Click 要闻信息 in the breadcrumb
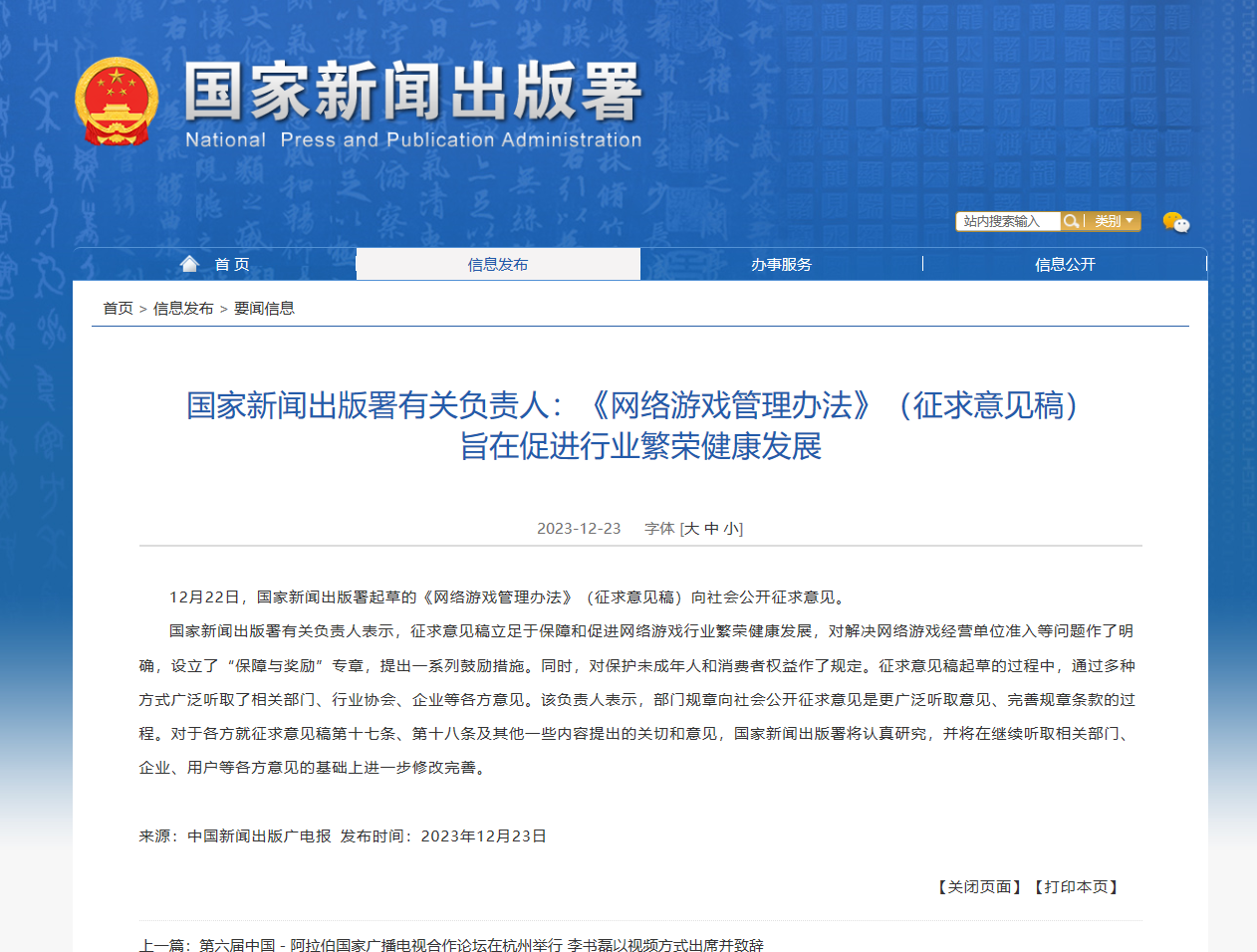 click(264, 309)
